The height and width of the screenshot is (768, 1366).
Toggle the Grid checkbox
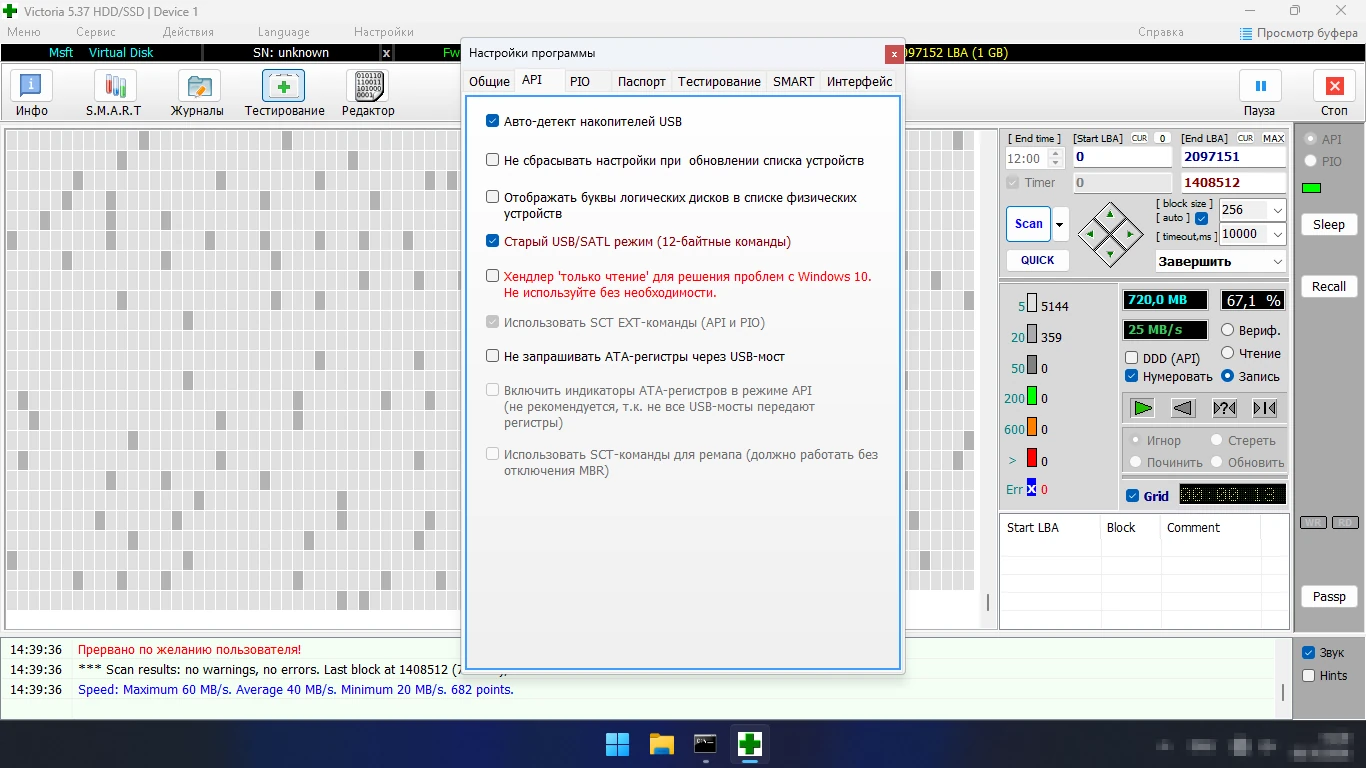[x=1132, y=496]
